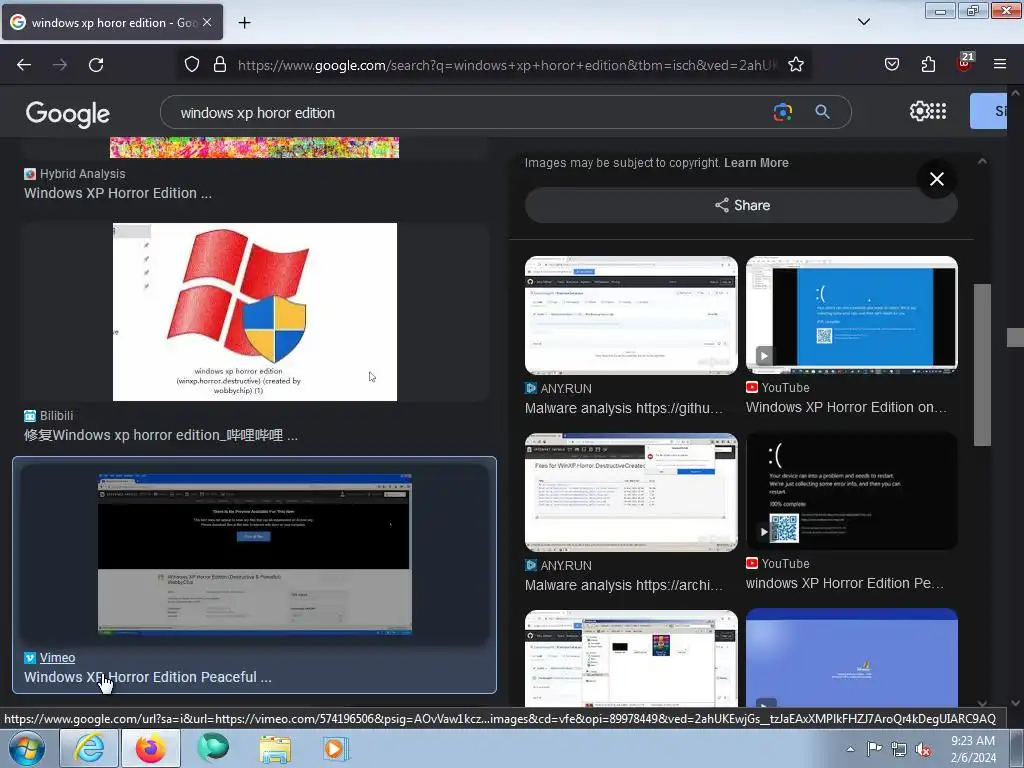Screen dimensions: 1024x768
Task: Open the Firefox application menu
Action: tap(1000, 64)
